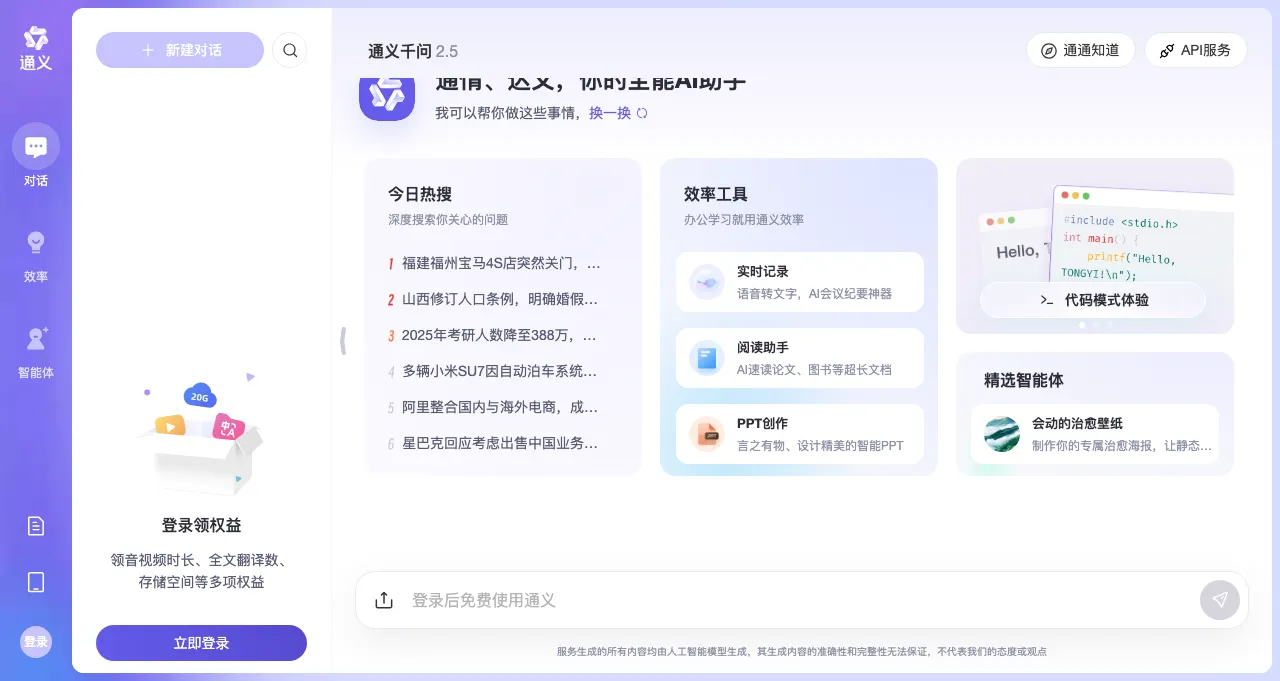Click the 登录 avatar in sidebar
The image size is (1280, 681).
[x=36, y=641]
